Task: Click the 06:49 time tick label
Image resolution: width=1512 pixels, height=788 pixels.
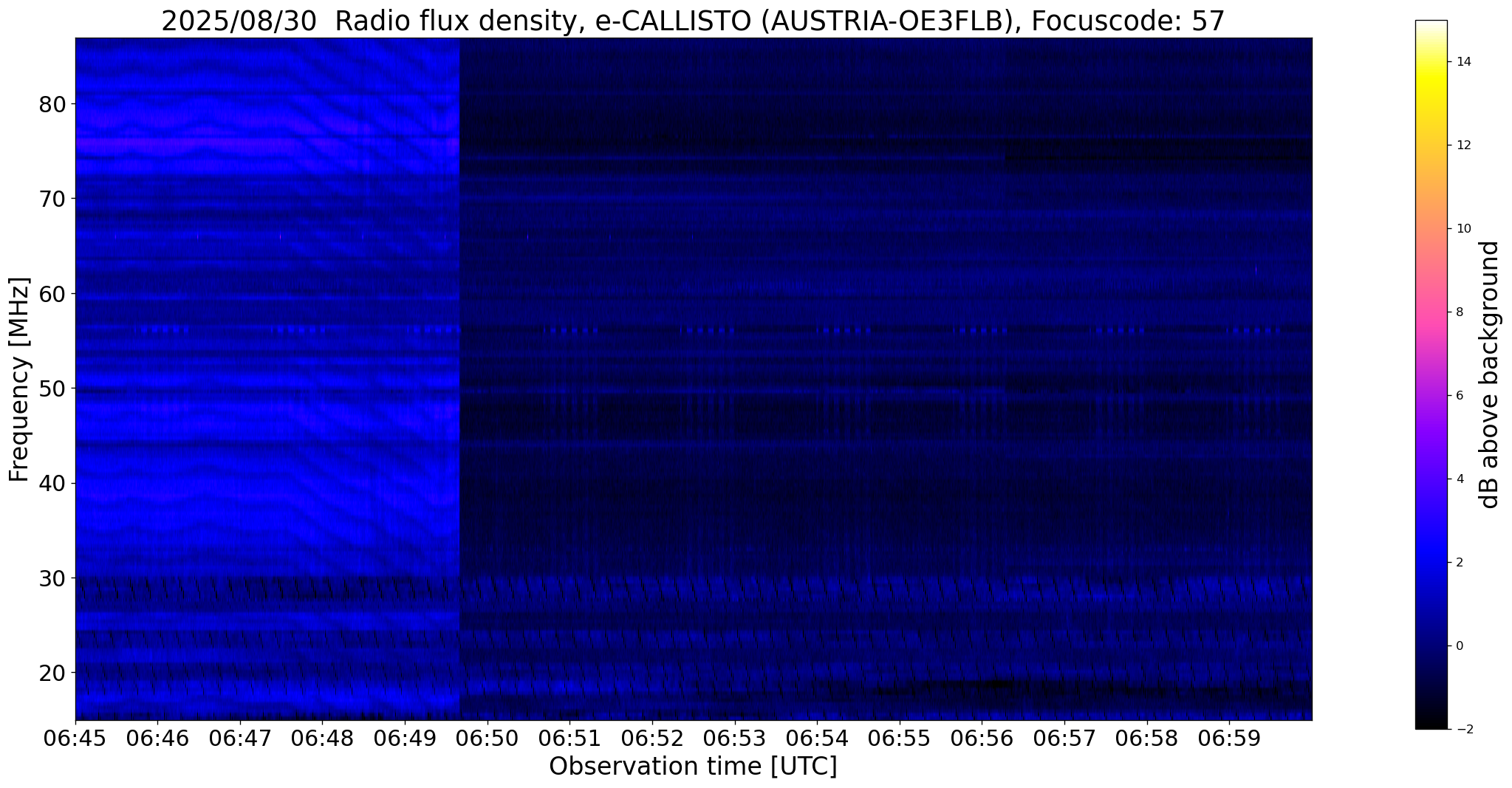Action: 405,739
